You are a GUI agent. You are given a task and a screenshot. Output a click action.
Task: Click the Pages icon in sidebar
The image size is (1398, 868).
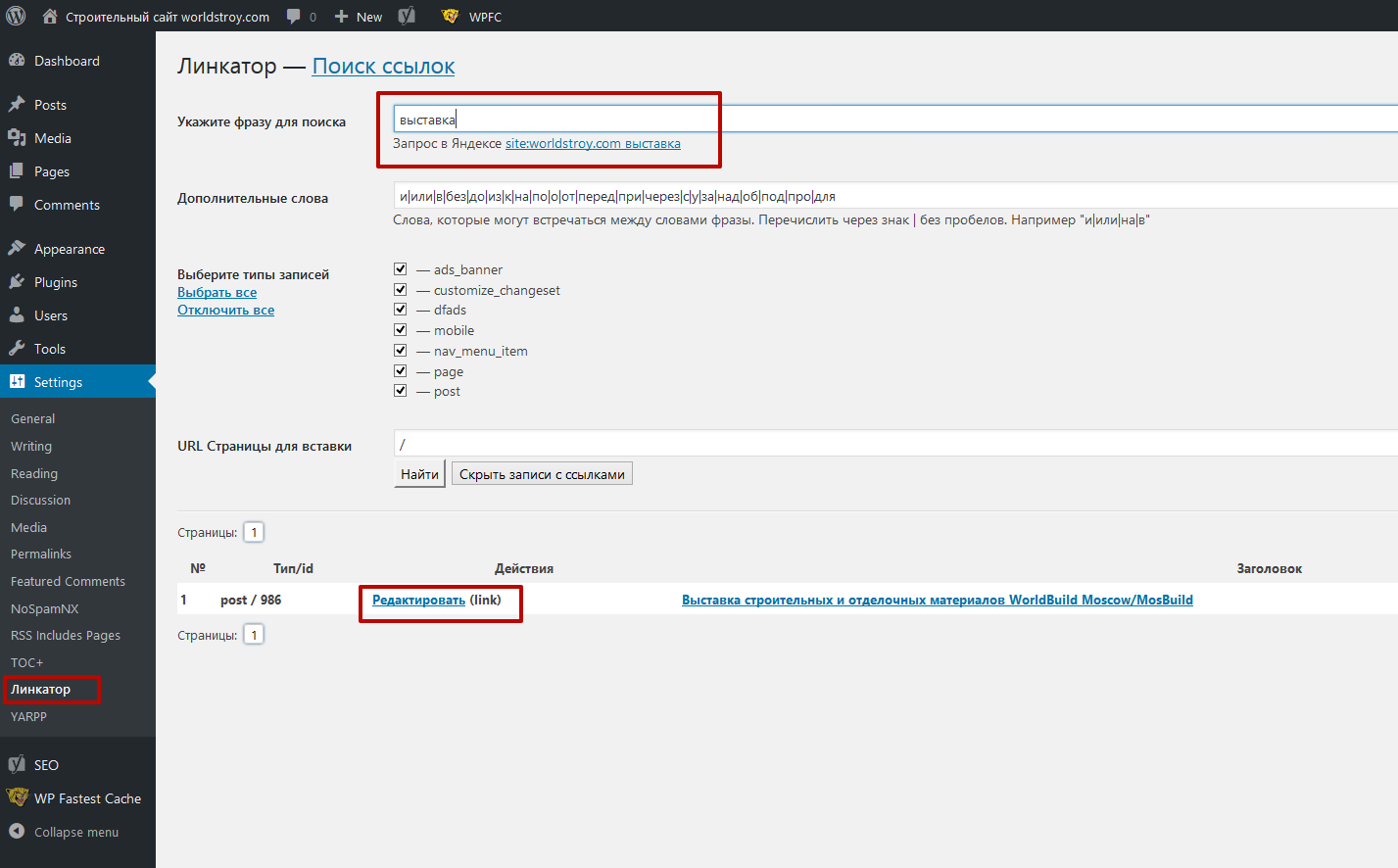pos(17,171)
